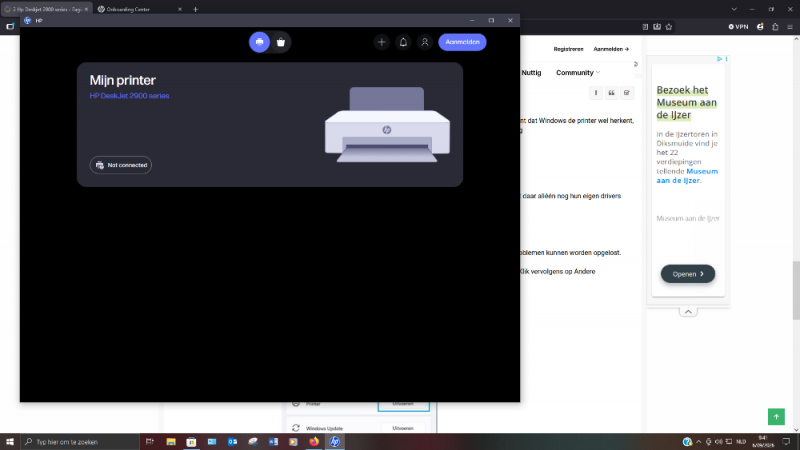The height and width of the screenshot is (450, 800).
Task: Click the VPN button in browser toolbar
Action: click(738, 27)
